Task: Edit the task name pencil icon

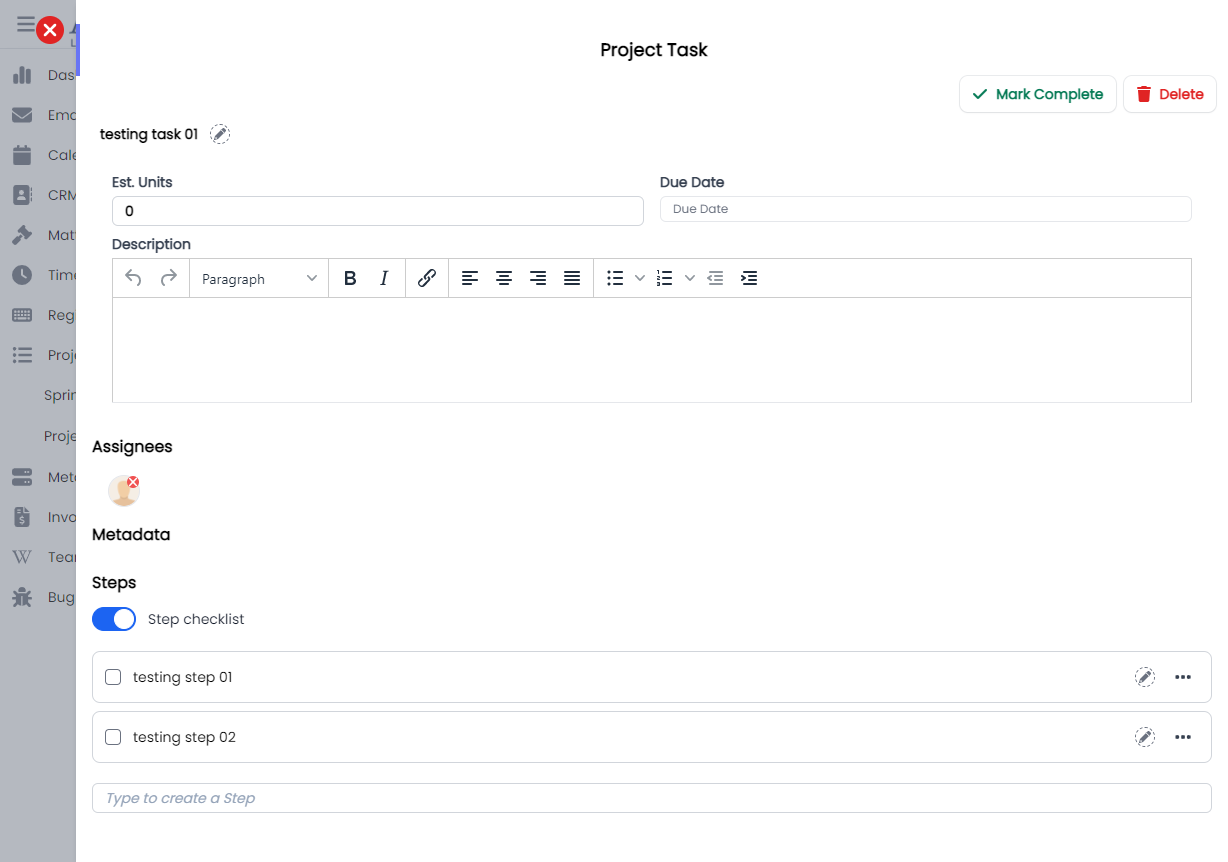Action: [220, 134]
